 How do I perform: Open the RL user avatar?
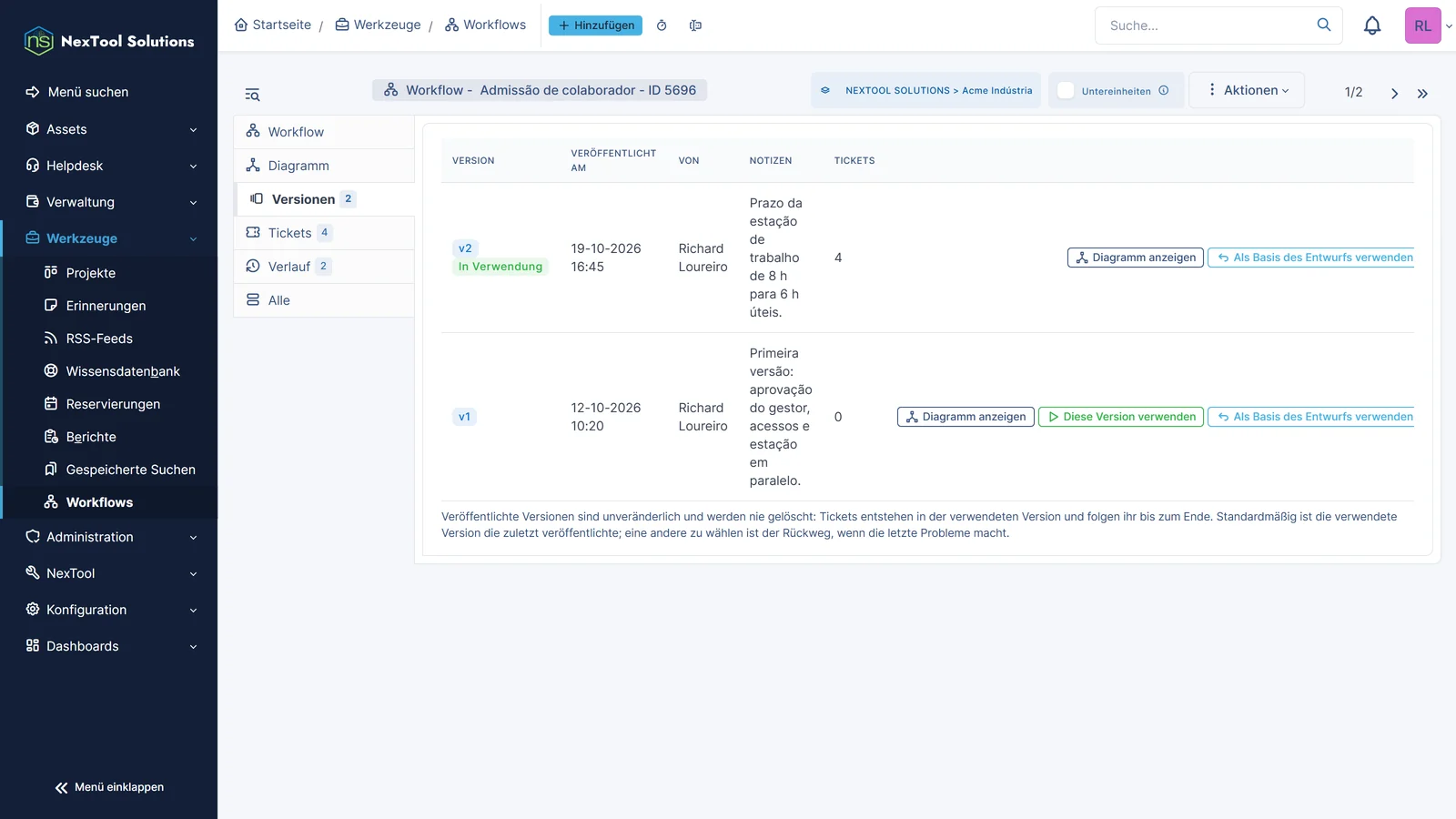click(1422, 25)
